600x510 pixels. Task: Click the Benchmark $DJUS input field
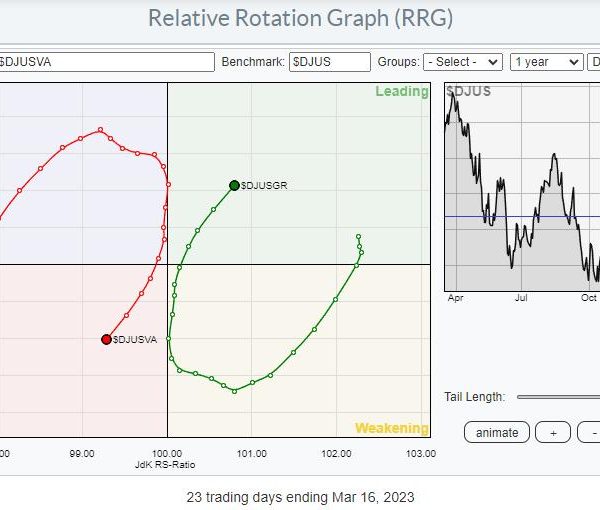click(x=330, y=62)
